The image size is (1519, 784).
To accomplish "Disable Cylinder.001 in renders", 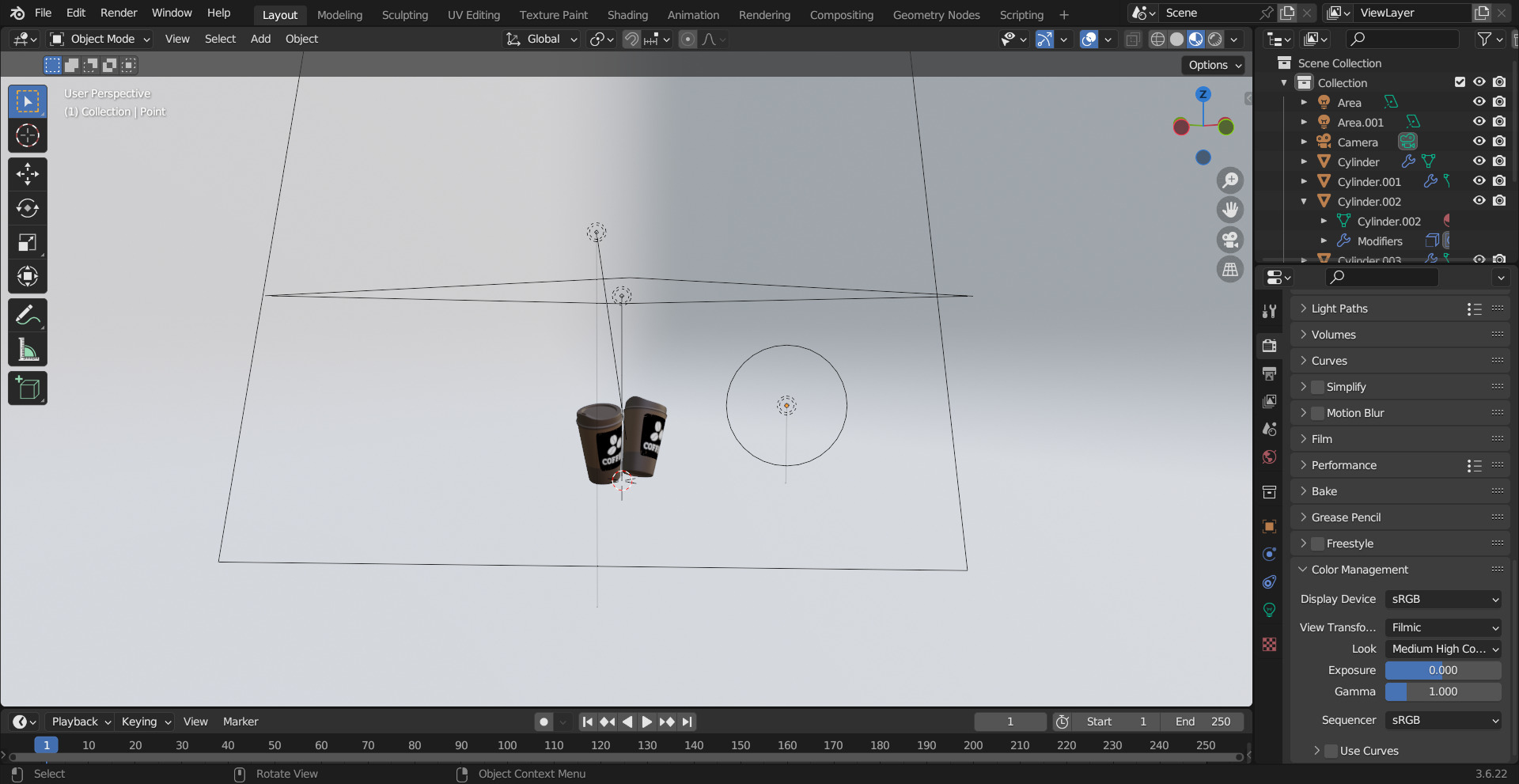I will (1499, 181).
